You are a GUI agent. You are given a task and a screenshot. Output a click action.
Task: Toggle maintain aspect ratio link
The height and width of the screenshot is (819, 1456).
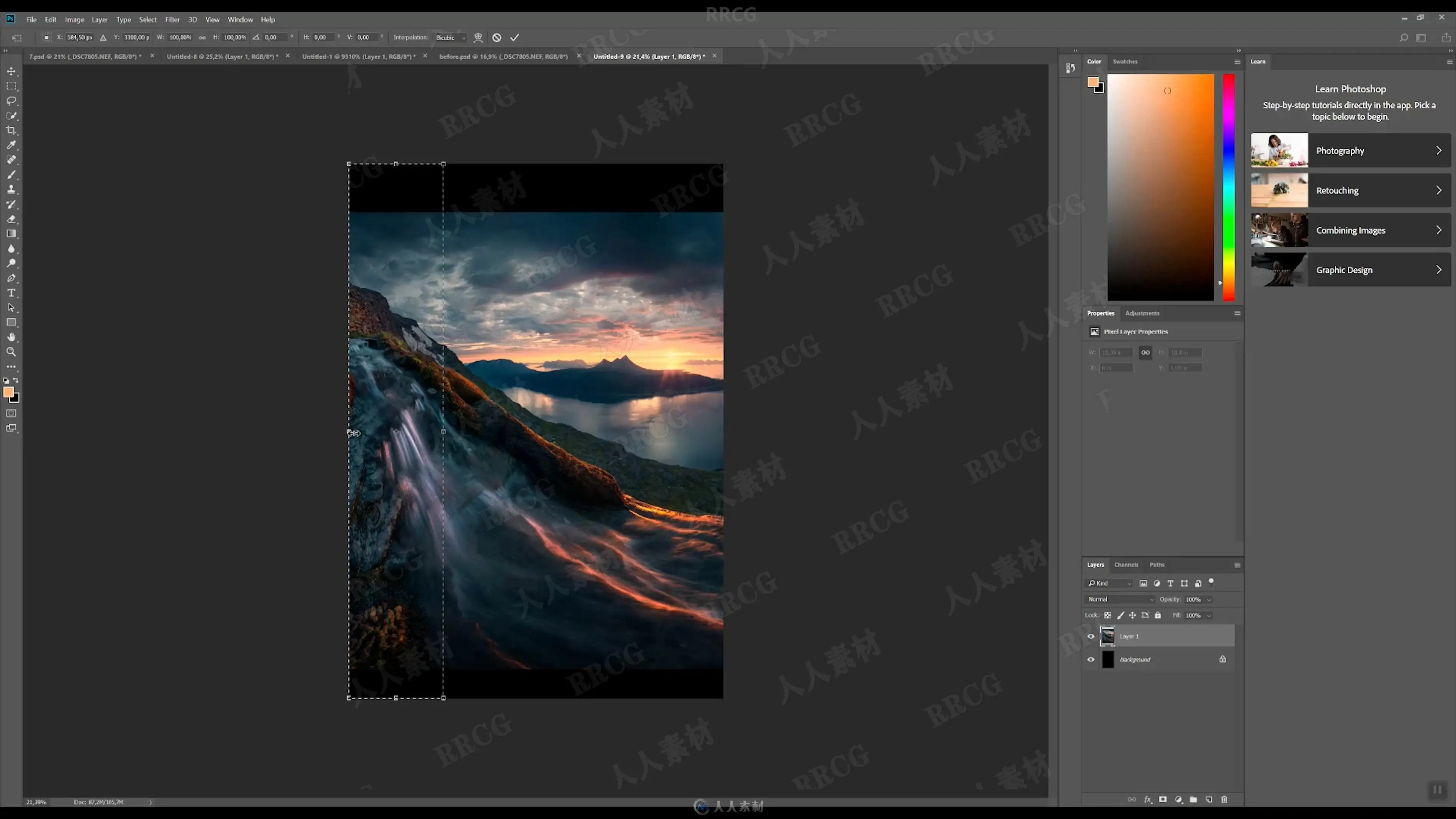click(x=202, y=37)
